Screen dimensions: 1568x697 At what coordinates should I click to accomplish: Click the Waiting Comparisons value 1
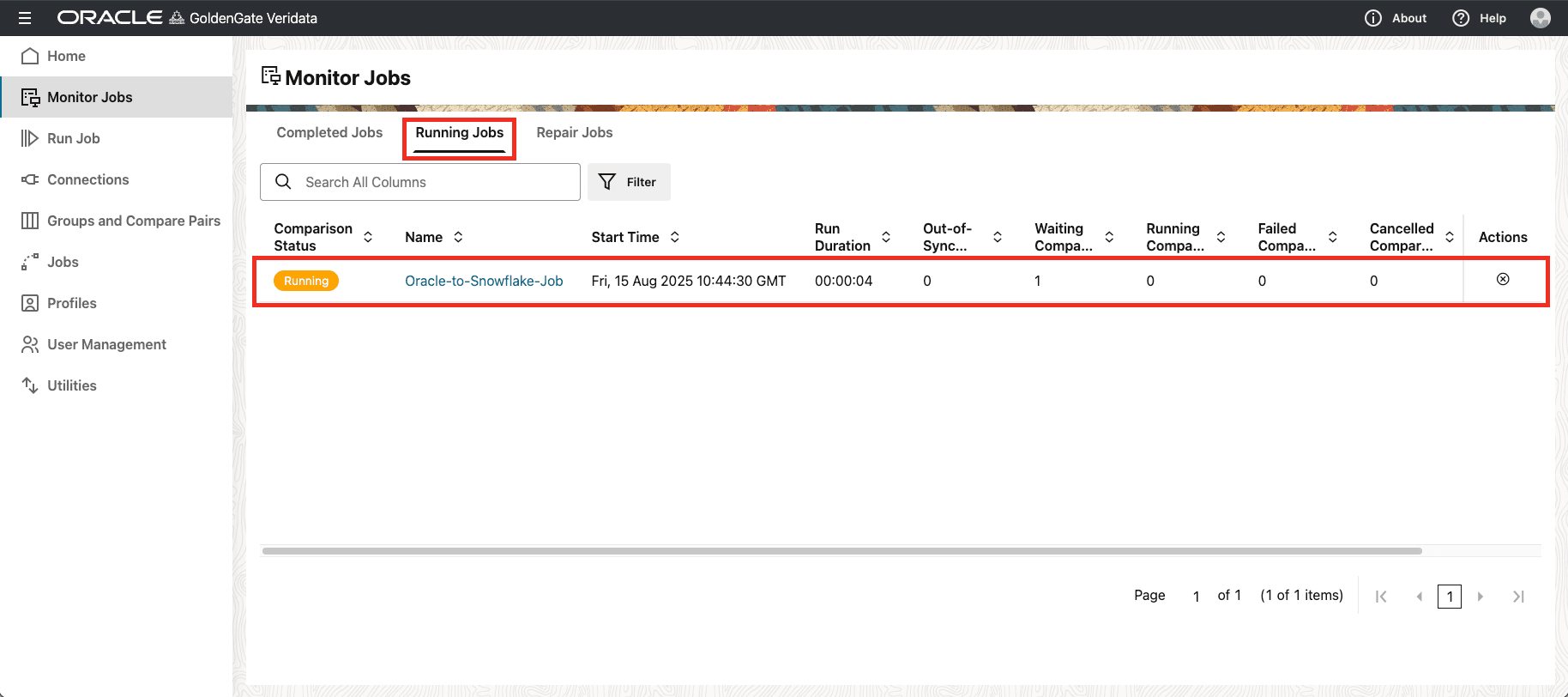1038,281
